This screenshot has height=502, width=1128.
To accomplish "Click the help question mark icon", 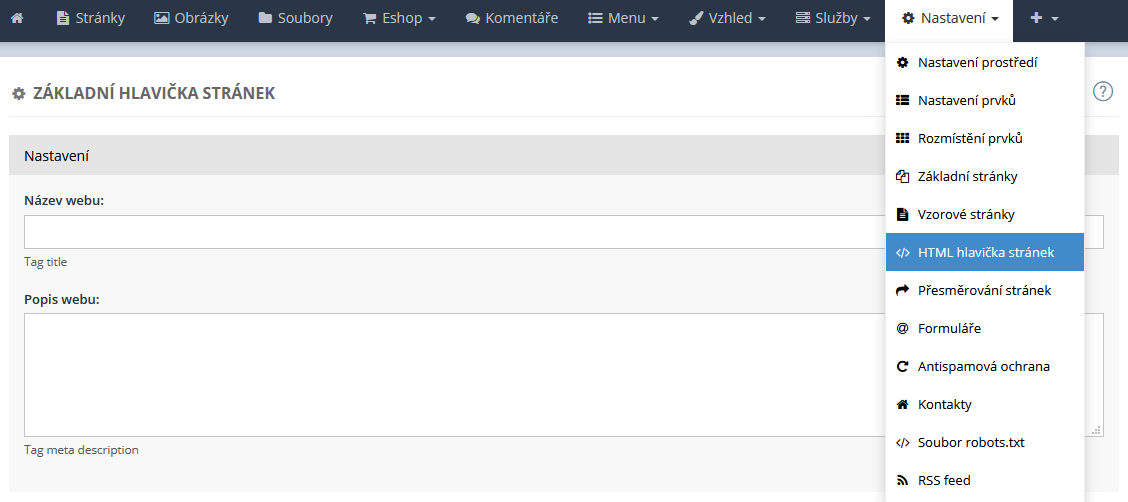I will click(1103, 92).
